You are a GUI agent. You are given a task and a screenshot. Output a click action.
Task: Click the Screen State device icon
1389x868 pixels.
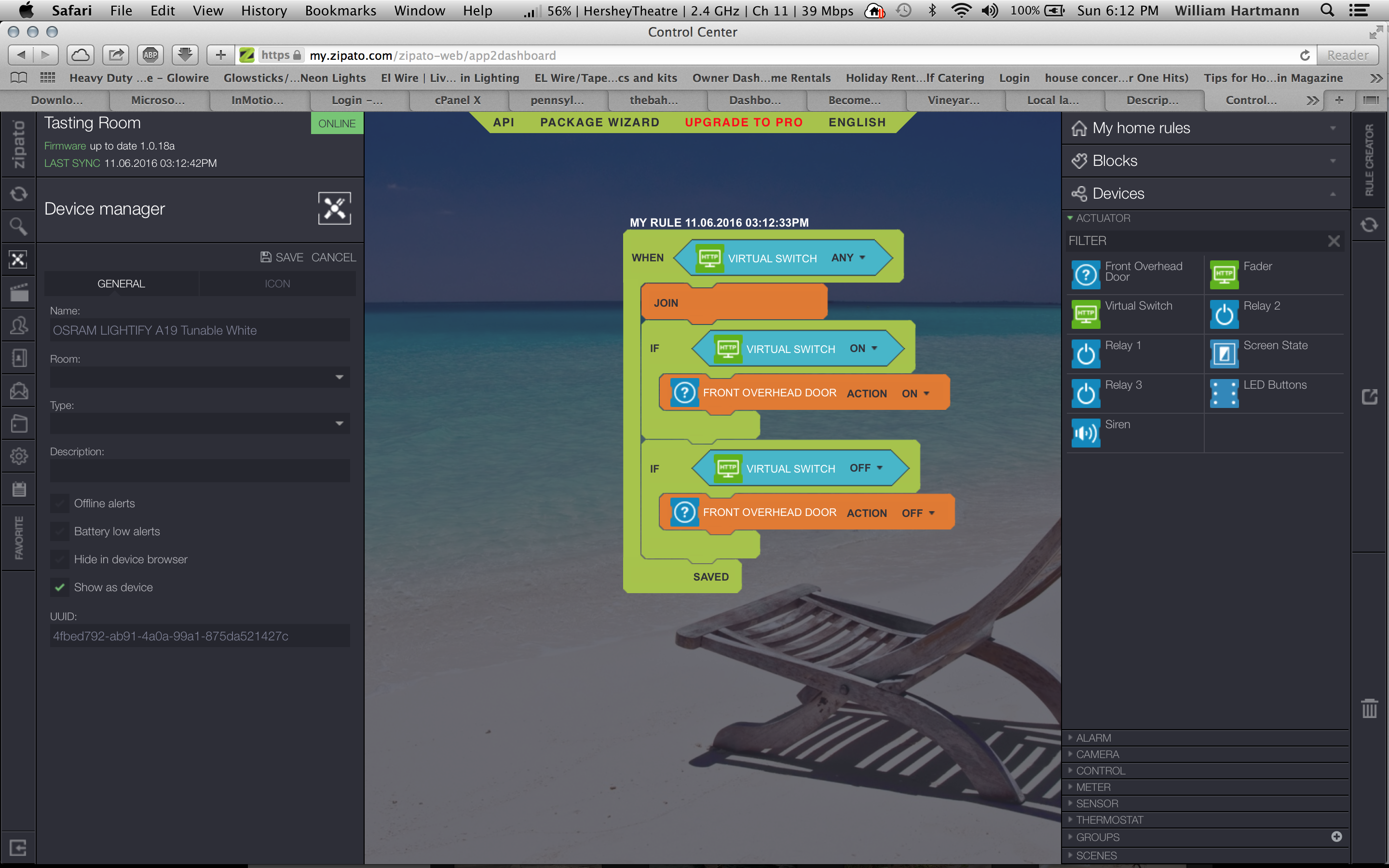coord(1224,353)
